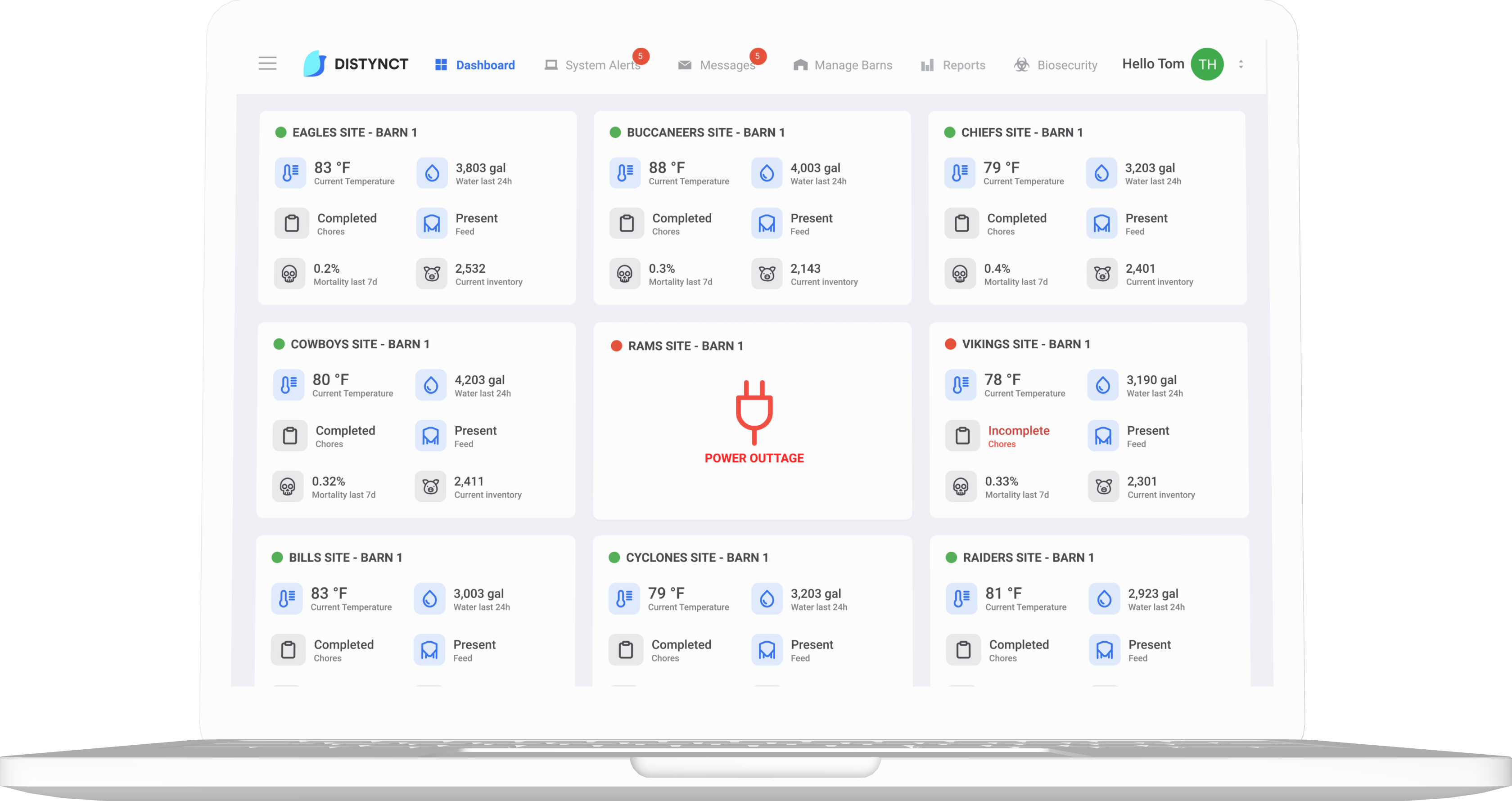The height and width of the screenshot is (801, 1512).
Task: Click Rams Site red status dot
Action: 616,346
